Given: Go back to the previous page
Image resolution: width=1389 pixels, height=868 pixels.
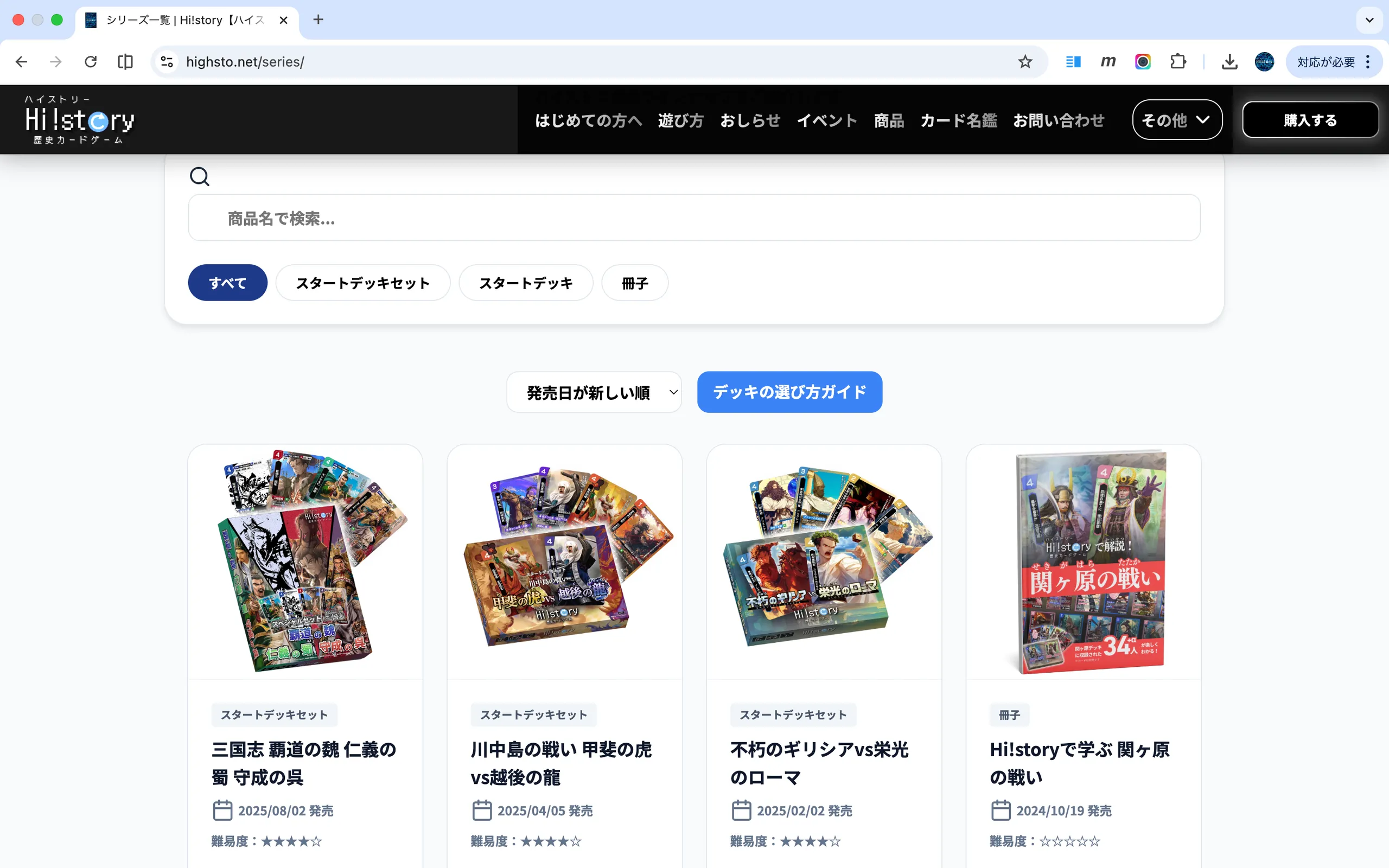Looking at the screenshot, I should 21,61.
